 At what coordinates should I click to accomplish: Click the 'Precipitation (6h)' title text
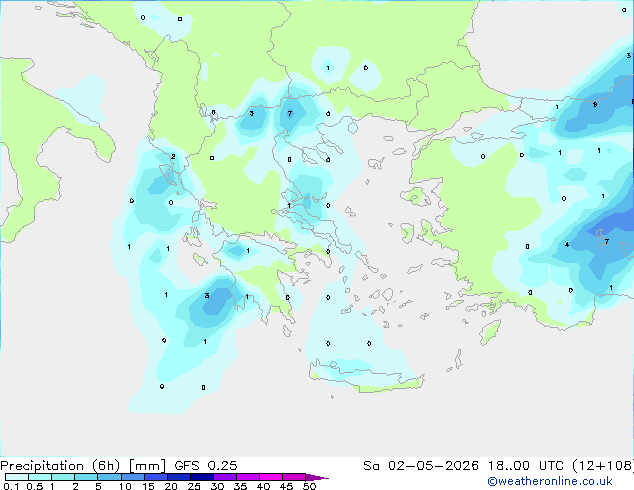pos(60,466)
